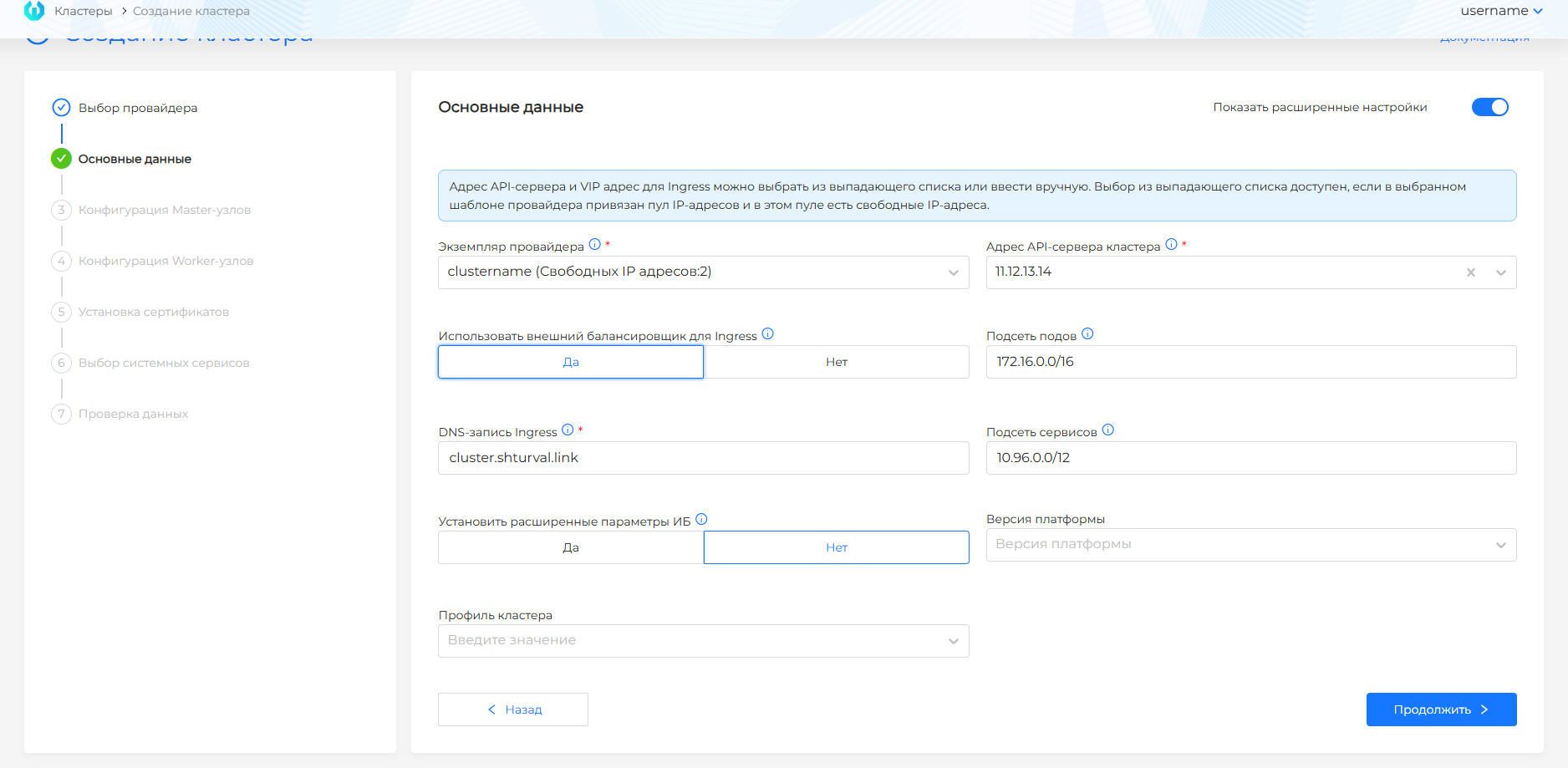
Task: Go to Проверка данных step
Action: tap(133, 414)
